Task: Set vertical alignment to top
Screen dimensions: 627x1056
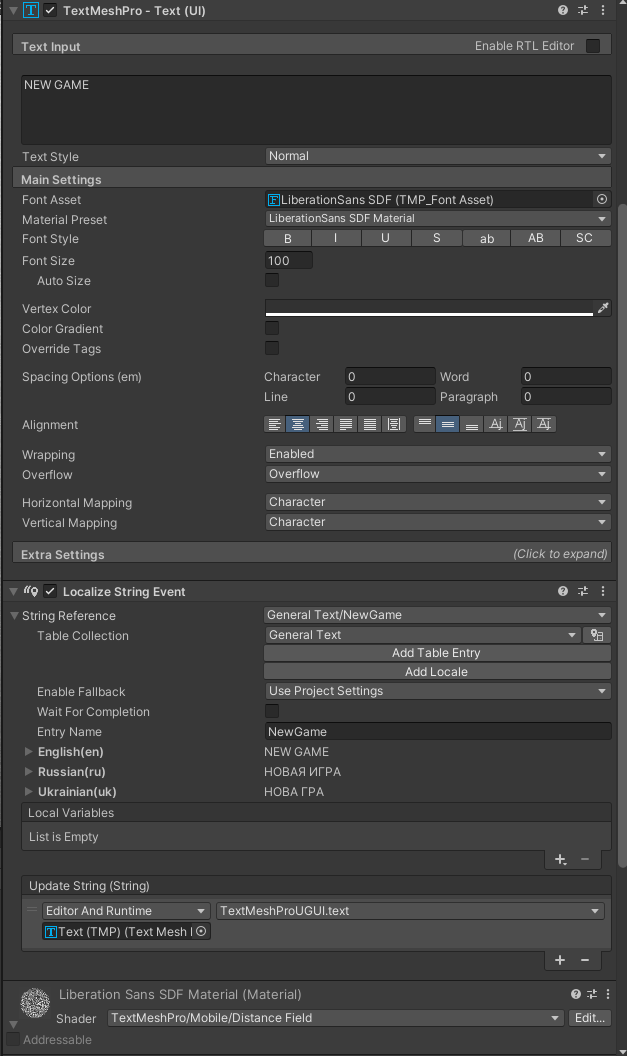Action: [x=424, y=425]
